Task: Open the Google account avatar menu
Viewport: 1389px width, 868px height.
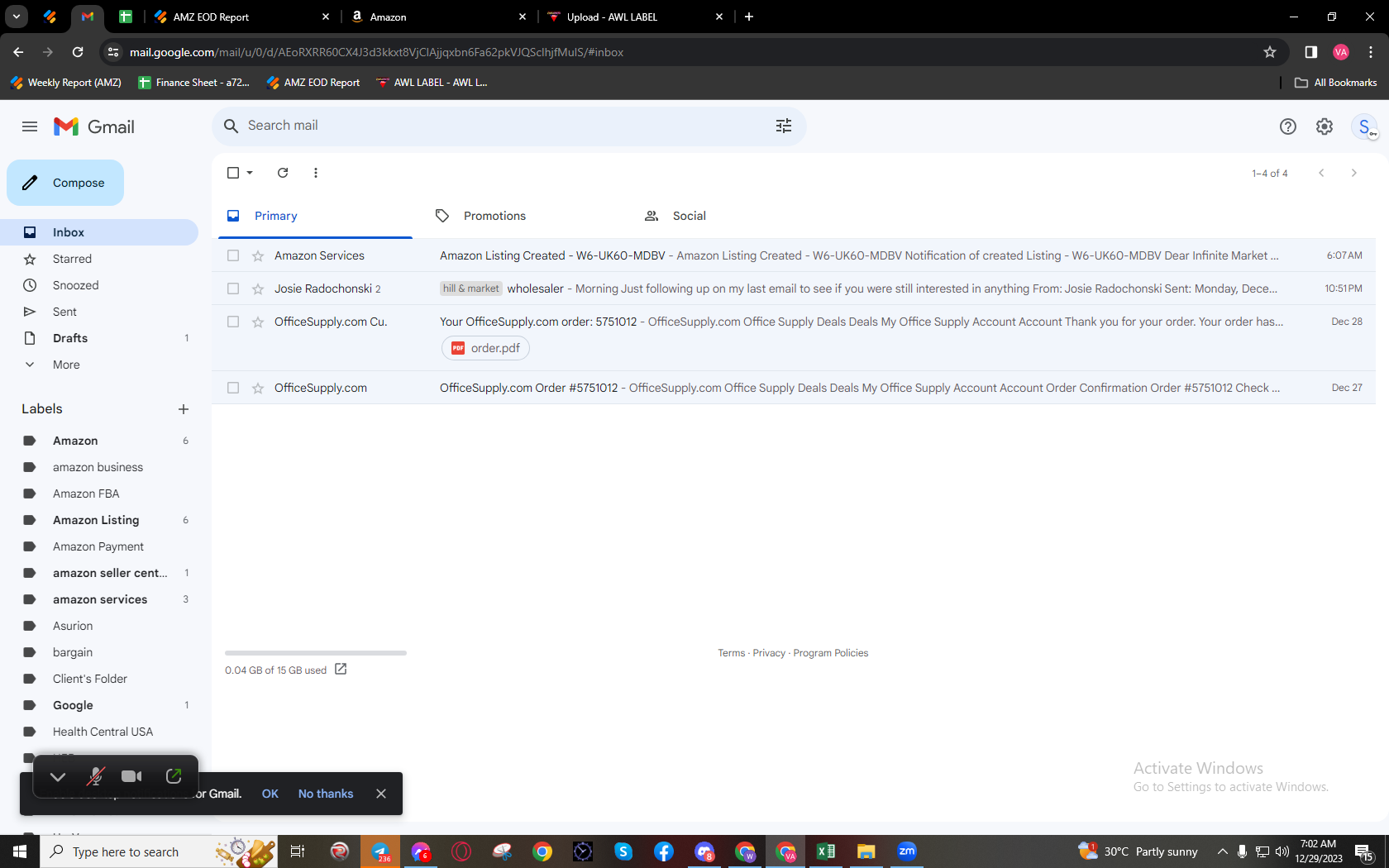Action: 1364,126
